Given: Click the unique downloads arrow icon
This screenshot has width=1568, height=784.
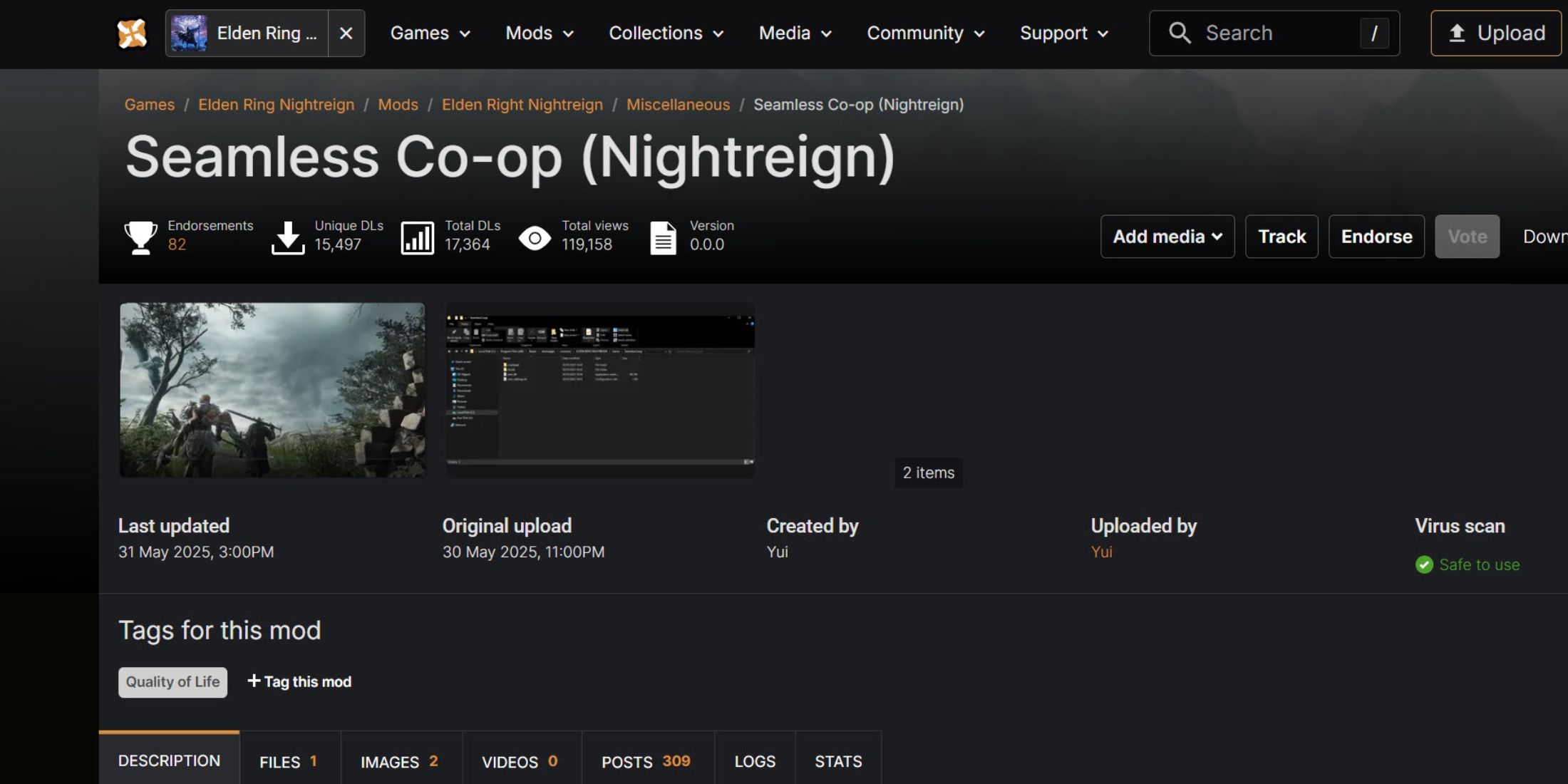Looking at the screenshot, I should [288, 237].
